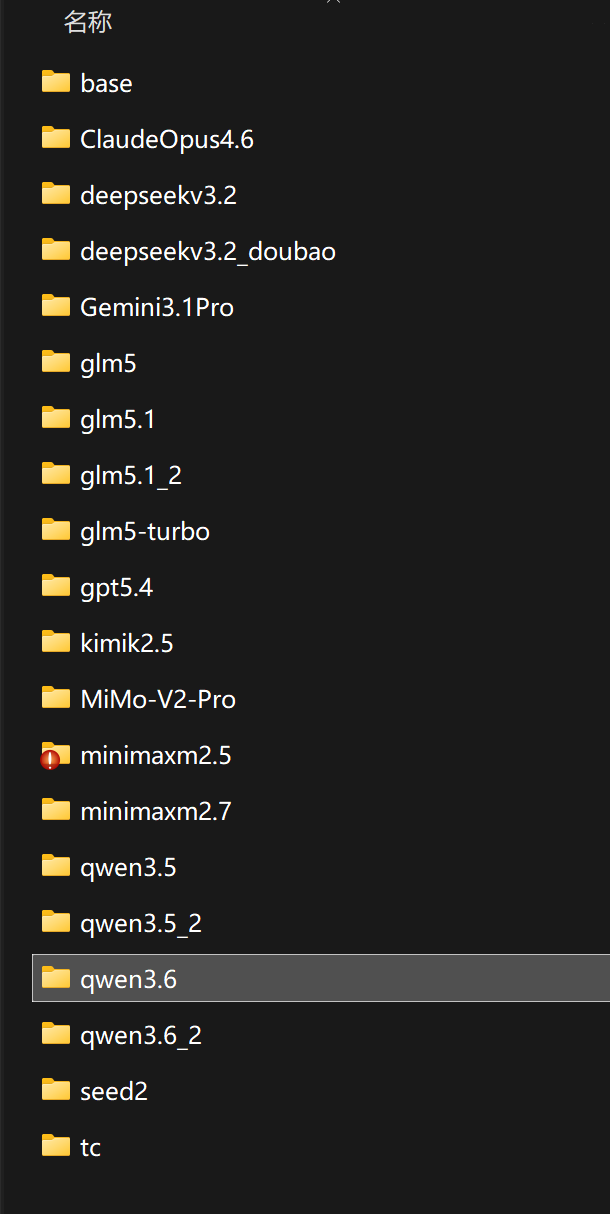The image size is (610, 1214).
Task: Select the tc folder icon
Action: [56, 1146]
